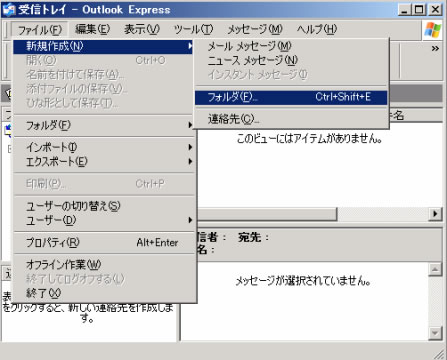Image resolution: width=447 pixels, height=360 pixels.
Task: Choose 終了(X) to exit
Action: tap(103, 293)
